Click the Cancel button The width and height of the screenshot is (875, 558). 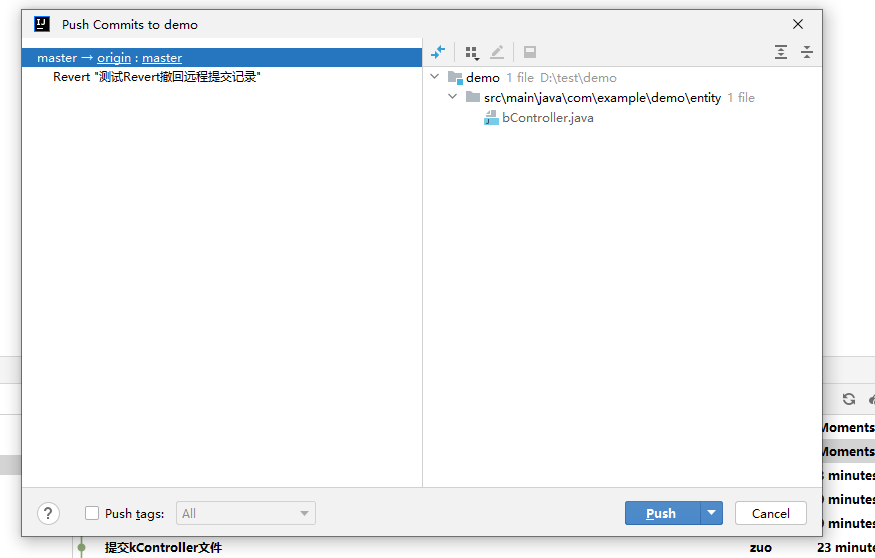770,513
